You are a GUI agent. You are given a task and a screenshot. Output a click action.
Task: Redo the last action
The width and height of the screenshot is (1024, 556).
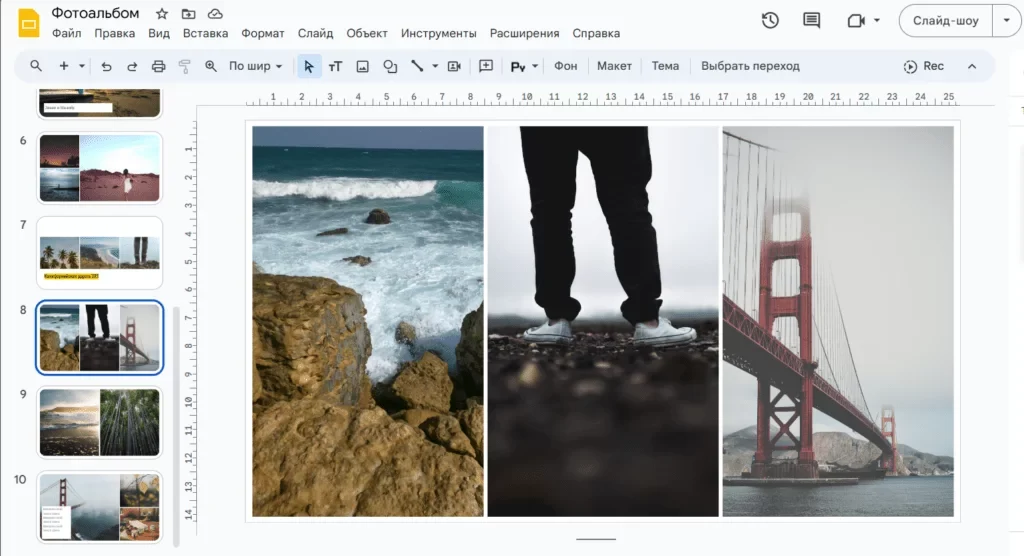[132, 66]
